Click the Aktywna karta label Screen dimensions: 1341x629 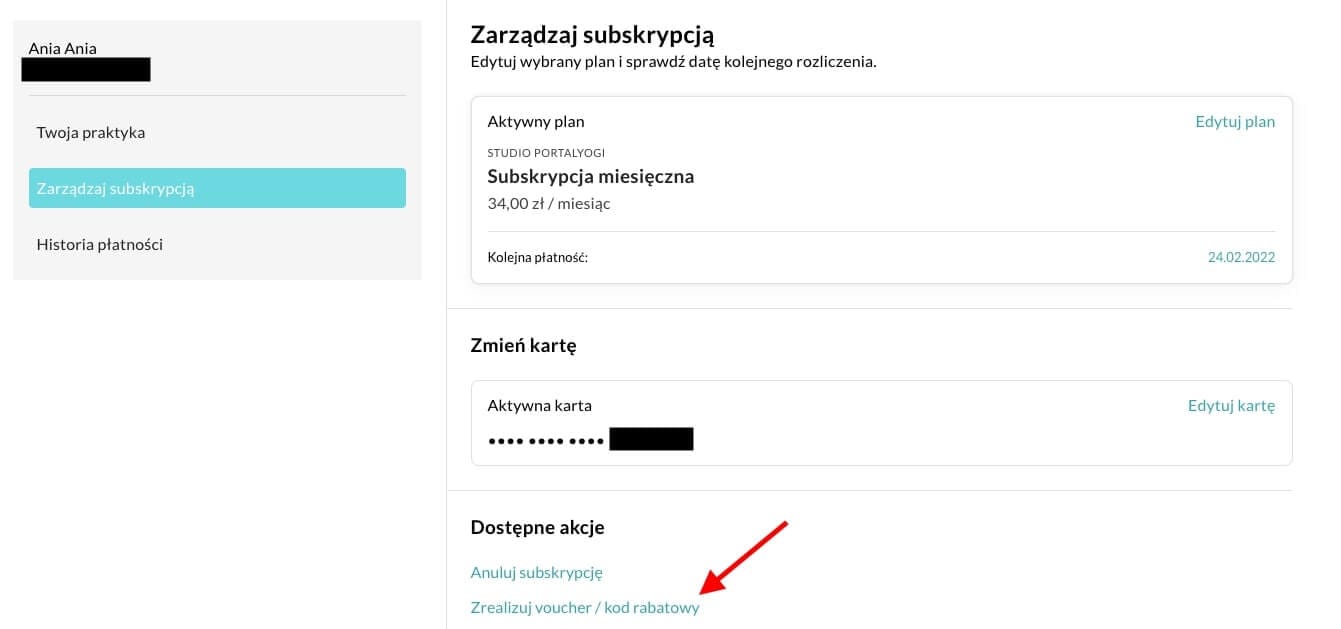[539, 406]
